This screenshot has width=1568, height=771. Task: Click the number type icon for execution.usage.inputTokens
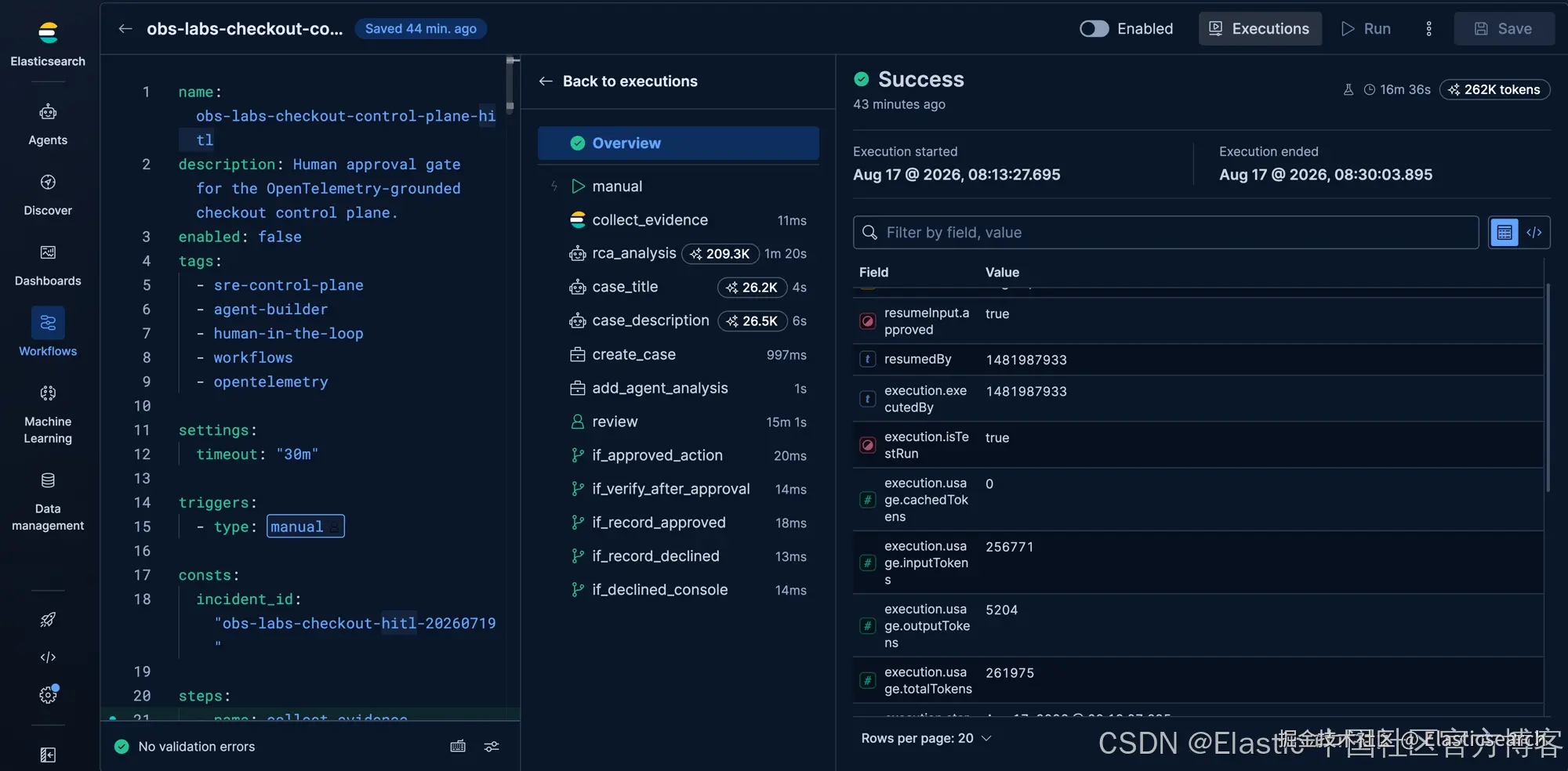pyautogui.click(x=868, y=563)
